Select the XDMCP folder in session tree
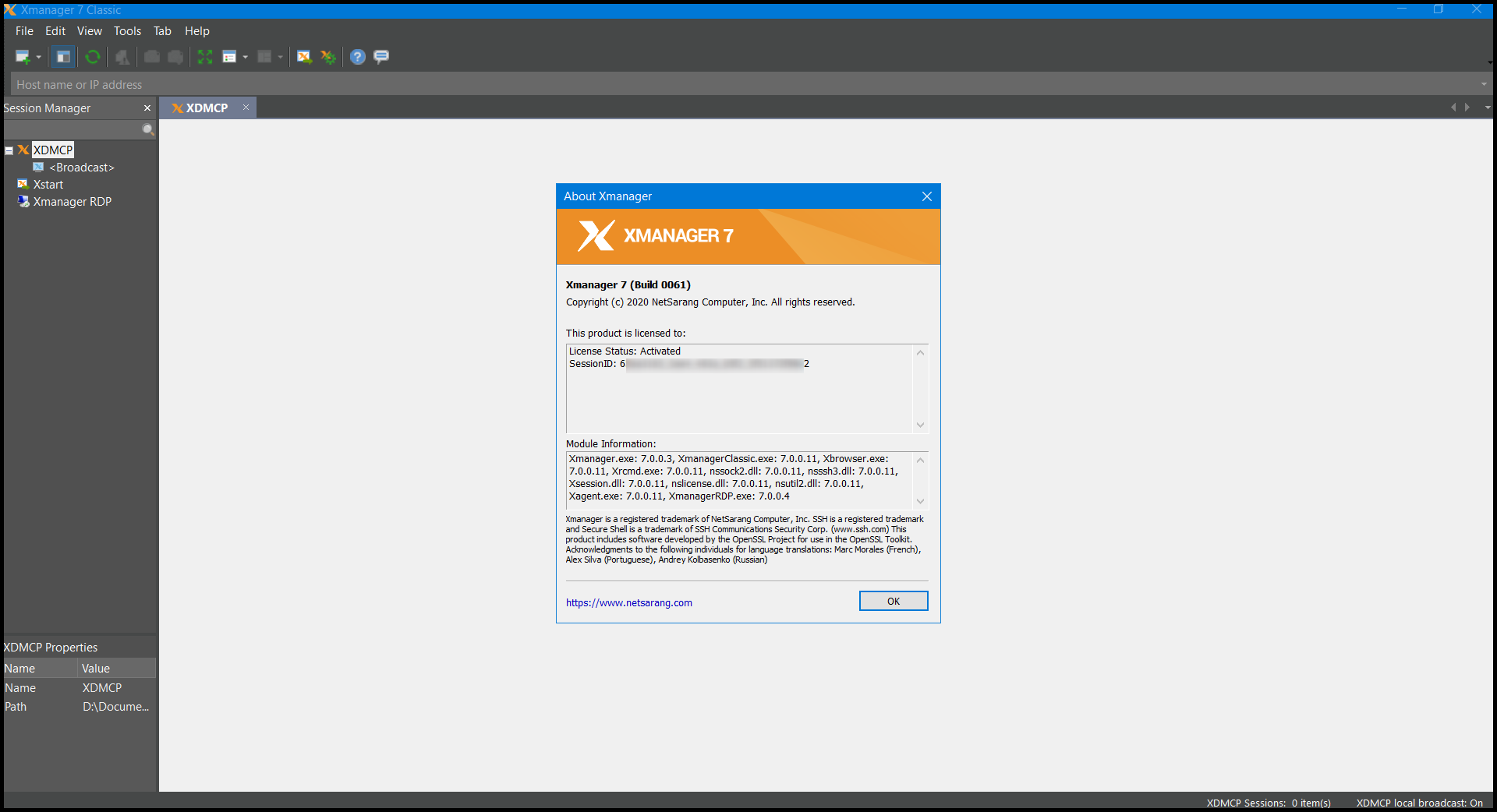Image resolution: width=1497 pixels, height=812 pixels. coord(53,150)
